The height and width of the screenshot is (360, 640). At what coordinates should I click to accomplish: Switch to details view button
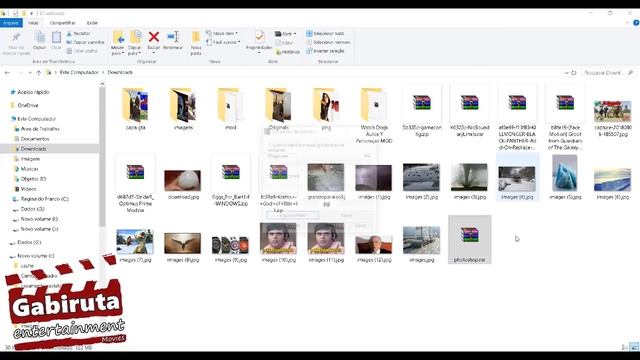tap(625, 347)
